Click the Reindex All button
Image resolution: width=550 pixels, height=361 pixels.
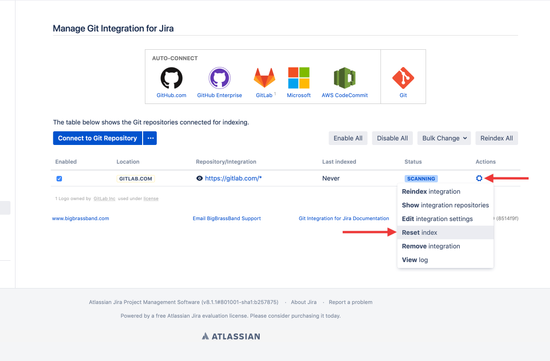click(496, 138)
